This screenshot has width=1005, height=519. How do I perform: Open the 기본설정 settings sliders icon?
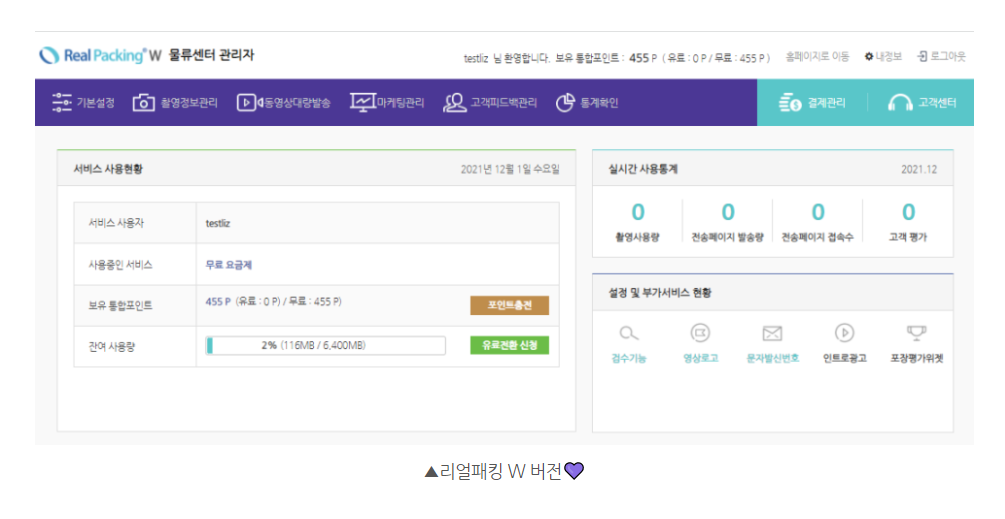click(x=62, y=103)
